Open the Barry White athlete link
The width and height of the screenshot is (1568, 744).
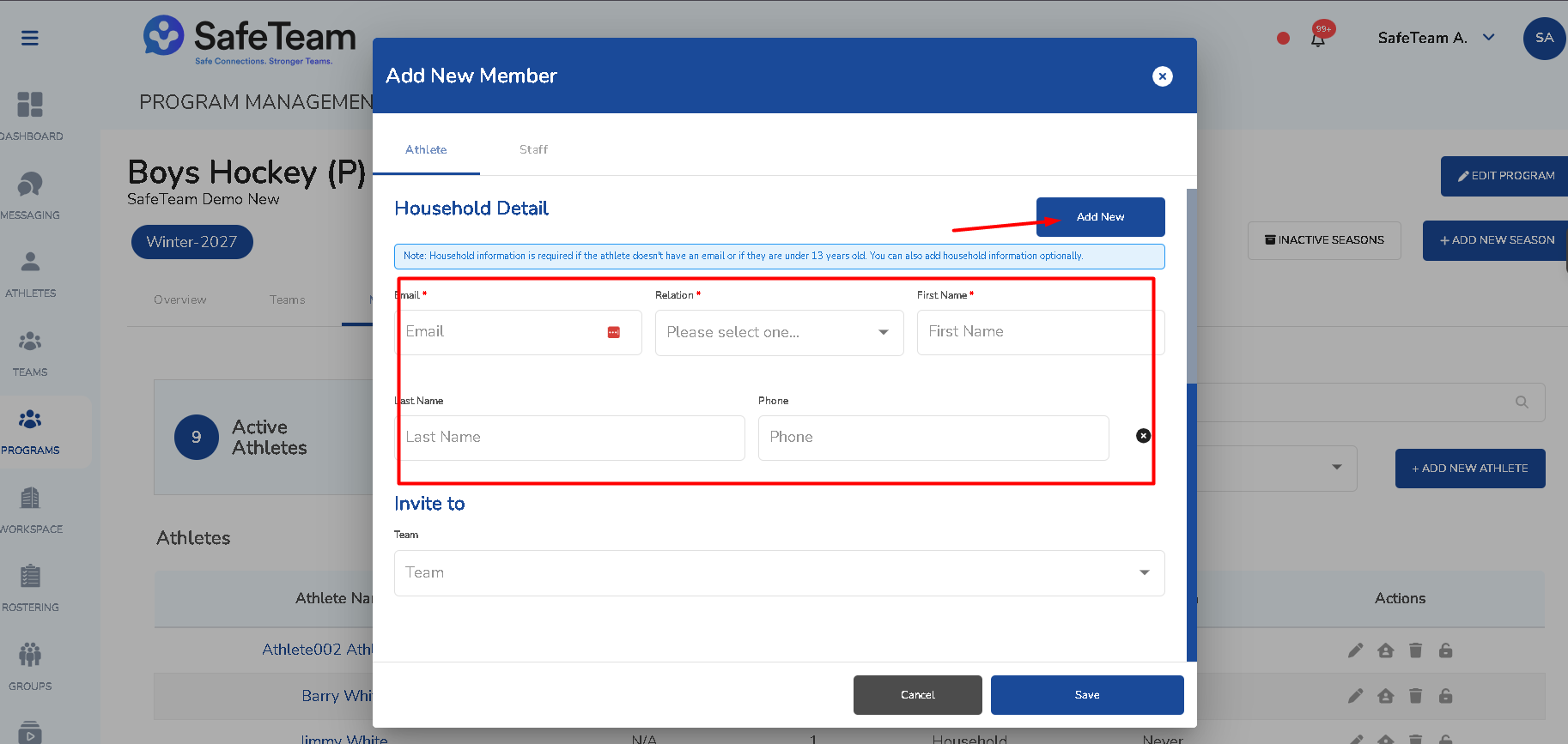click(337, 696)
